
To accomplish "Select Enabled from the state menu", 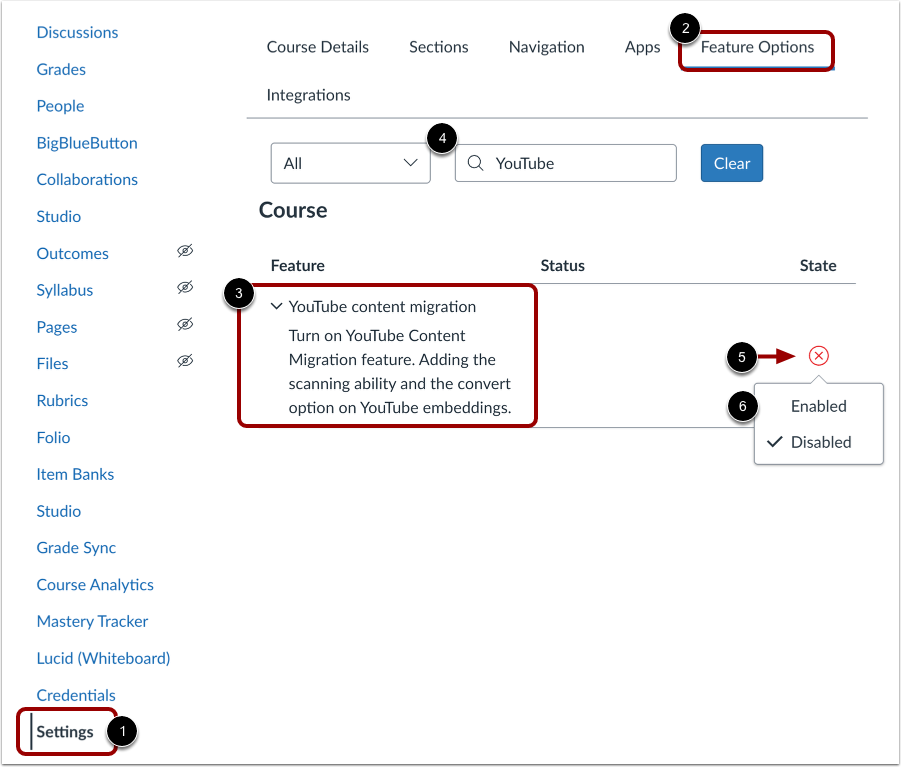I will 818,406.
